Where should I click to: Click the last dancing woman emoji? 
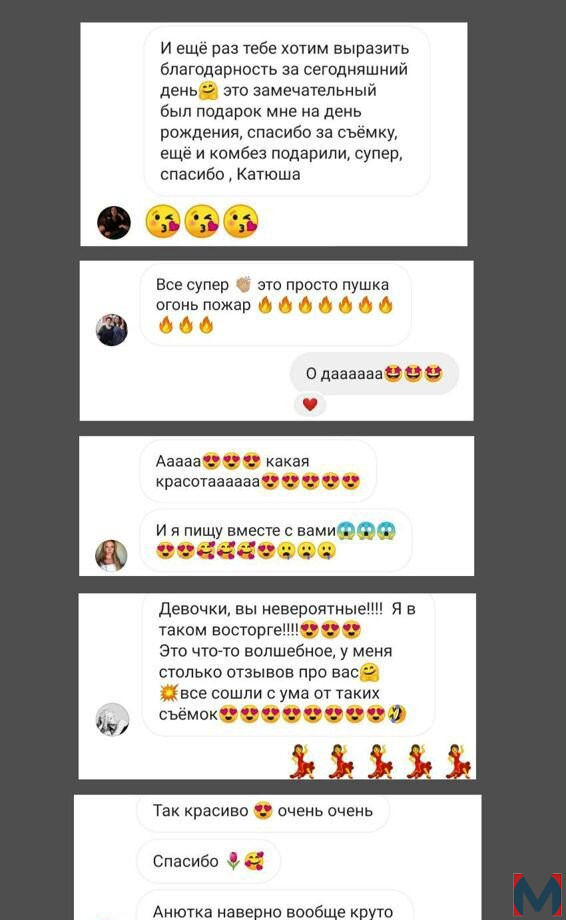[x=458, y=760]
